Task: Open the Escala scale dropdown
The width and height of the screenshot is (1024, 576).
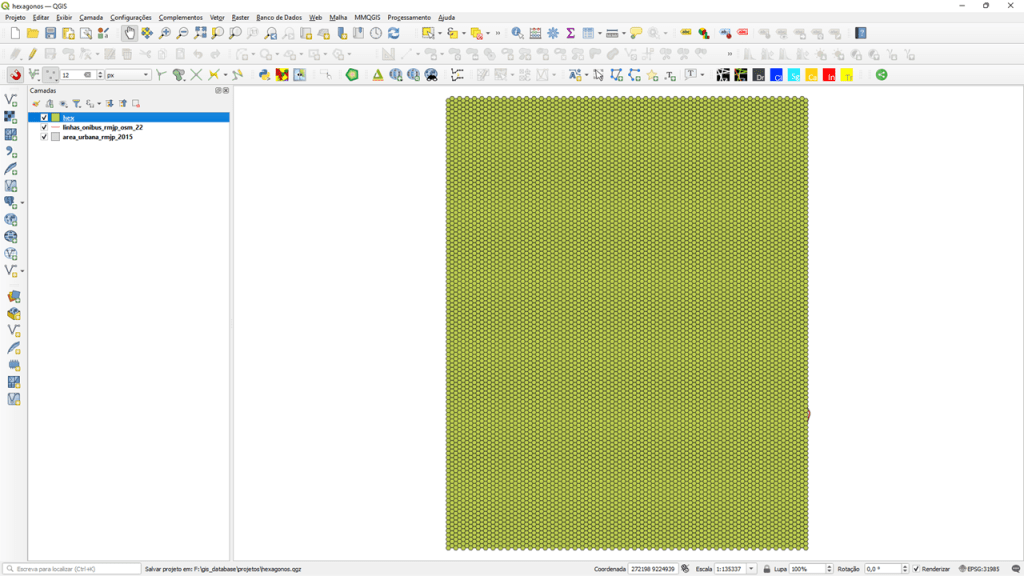Action: click(x=751, y=569)
